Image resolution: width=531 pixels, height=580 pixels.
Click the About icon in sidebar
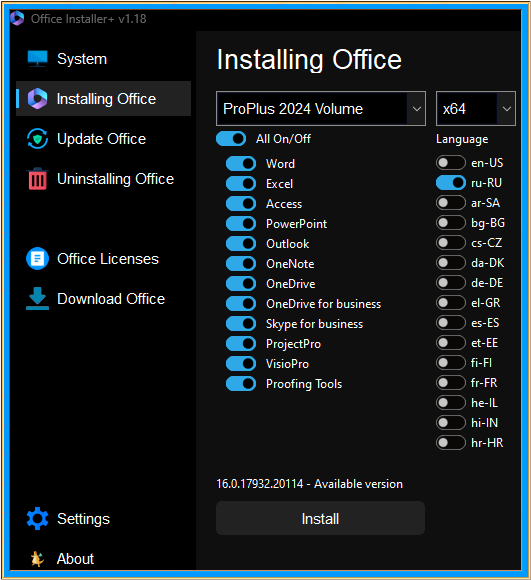(37, 559)
